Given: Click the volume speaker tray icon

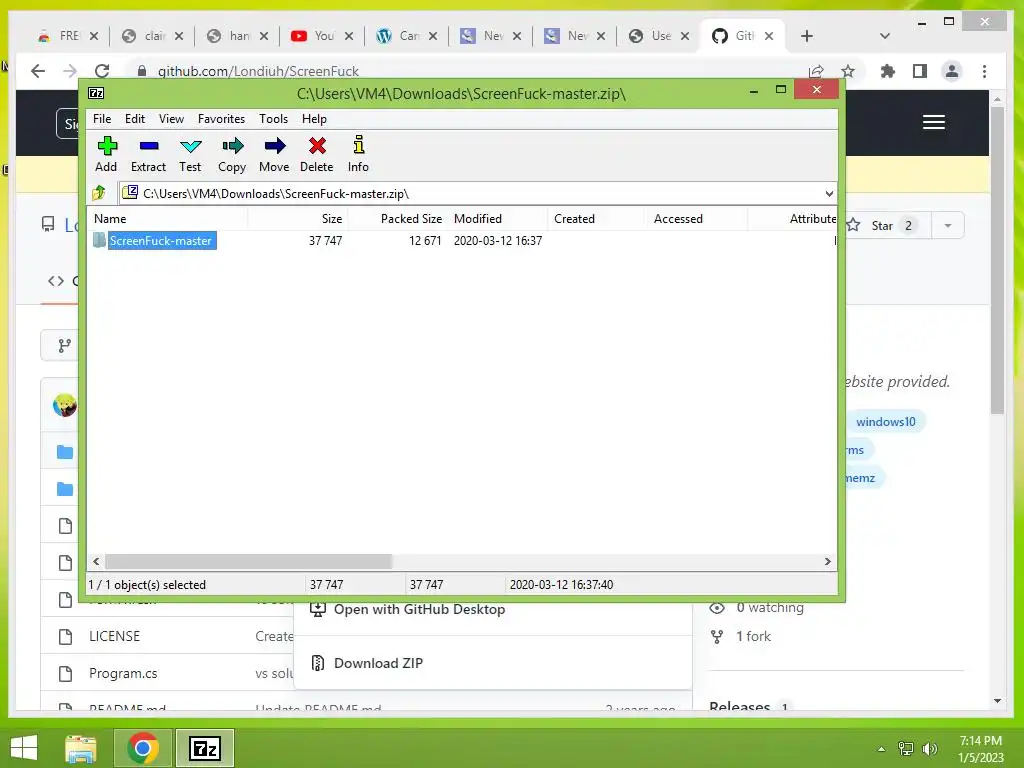Looking at the screenshot, I should 929,749.
